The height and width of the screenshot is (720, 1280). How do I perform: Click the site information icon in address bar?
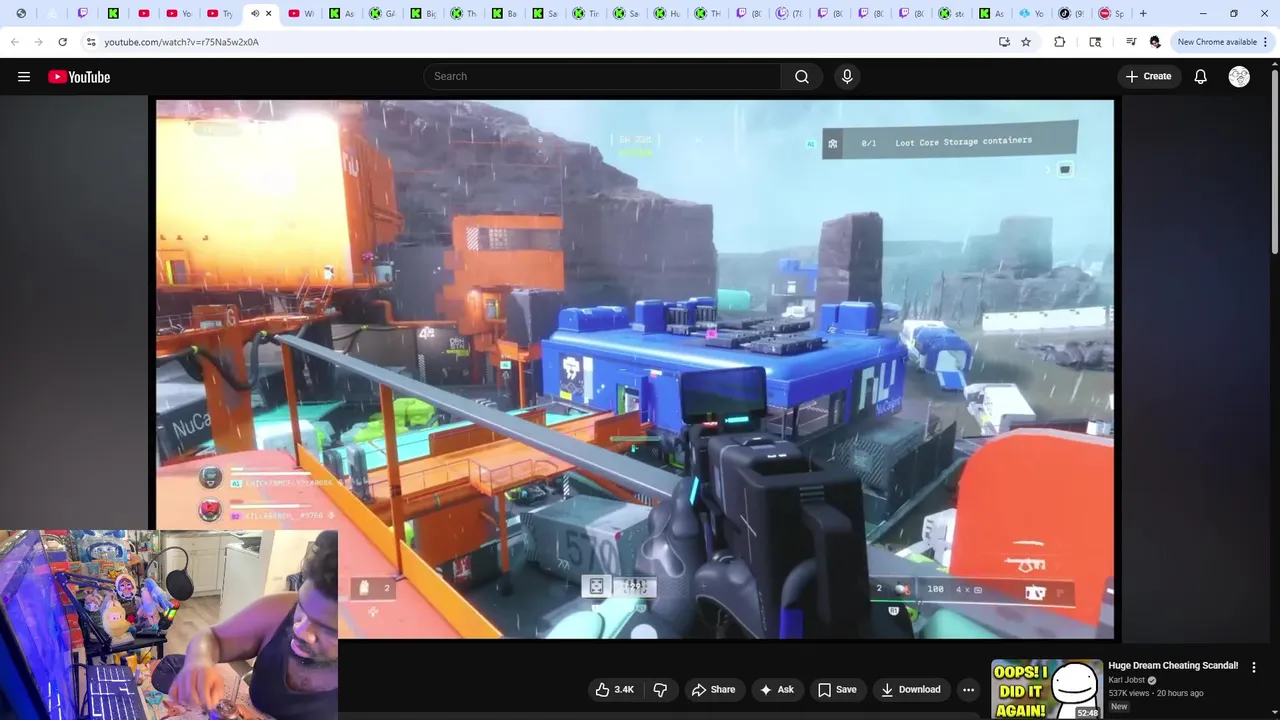click(91, 42)
